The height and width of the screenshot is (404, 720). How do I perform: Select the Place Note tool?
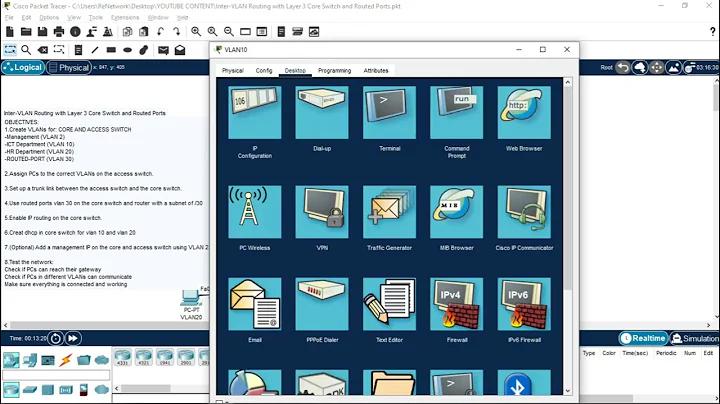(x=78, y=50)
